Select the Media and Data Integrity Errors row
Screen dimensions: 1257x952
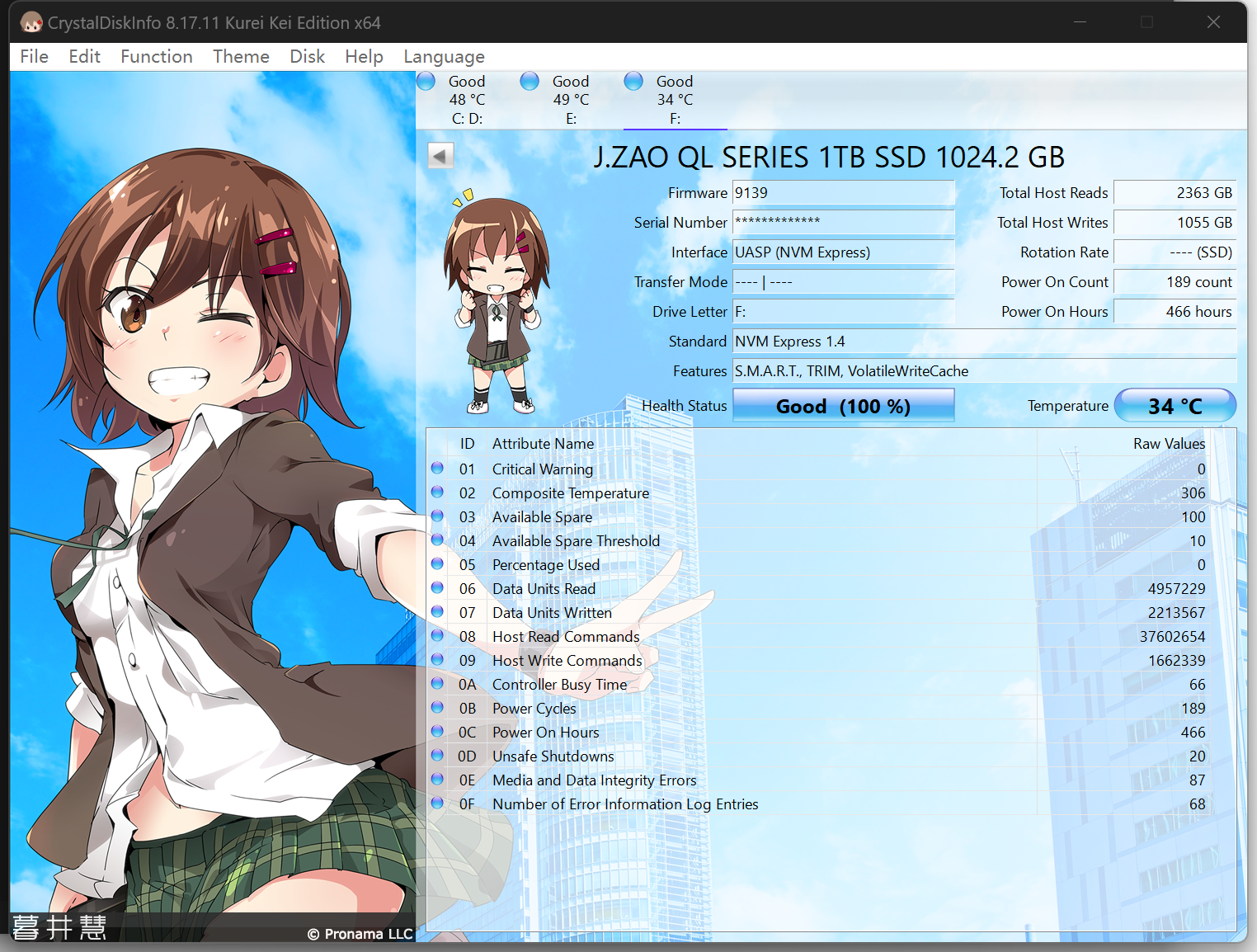click(594, 780)
